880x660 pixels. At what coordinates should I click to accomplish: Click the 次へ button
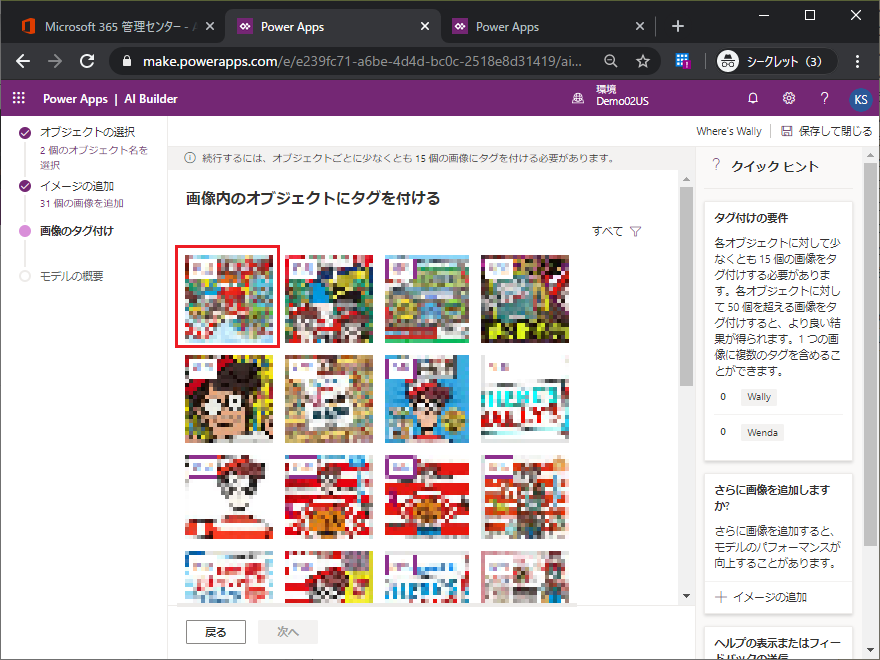(288, 632)
